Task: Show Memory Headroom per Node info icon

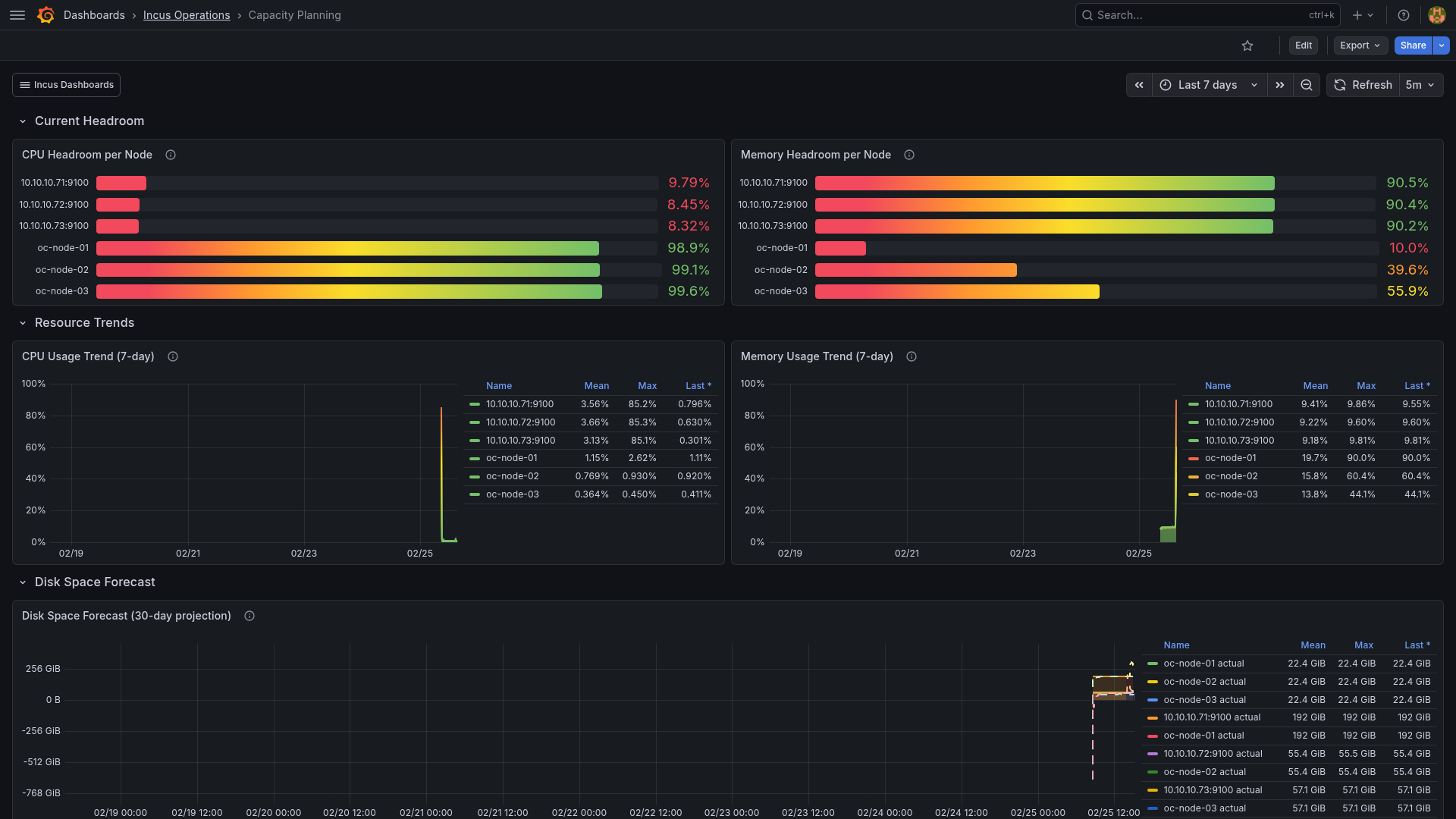Action: pos(909,155)
